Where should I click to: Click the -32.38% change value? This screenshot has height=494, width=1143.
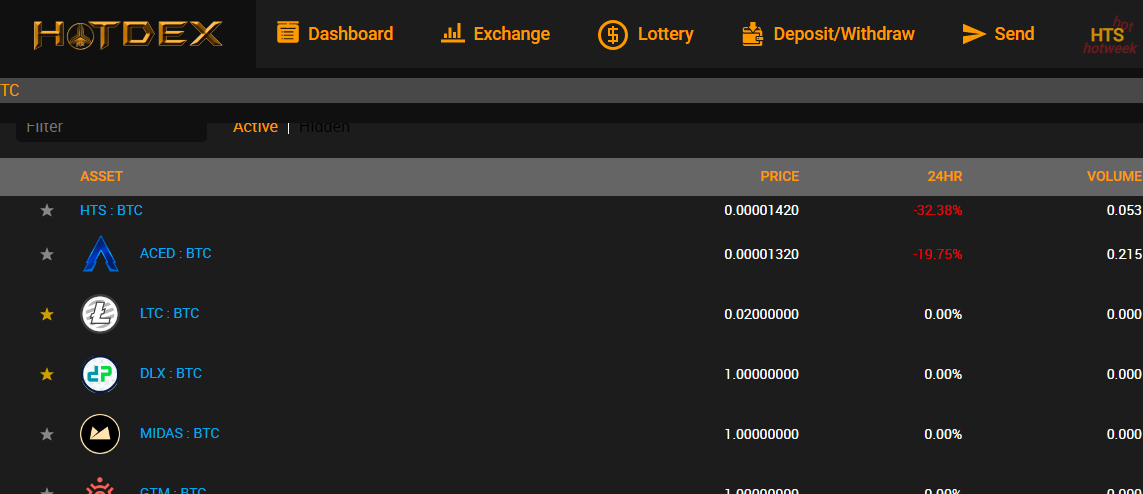click(937, 211)
